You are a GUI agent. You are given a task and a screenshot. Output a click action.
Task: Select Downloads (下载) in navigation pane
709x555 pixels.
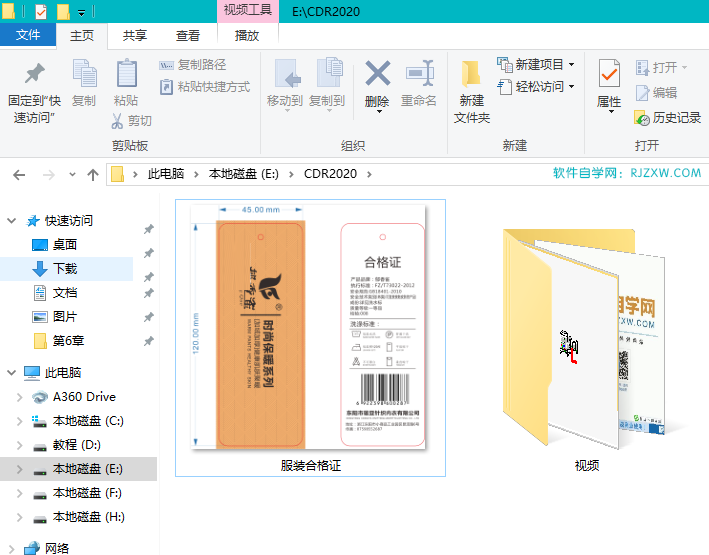[55, 269]
